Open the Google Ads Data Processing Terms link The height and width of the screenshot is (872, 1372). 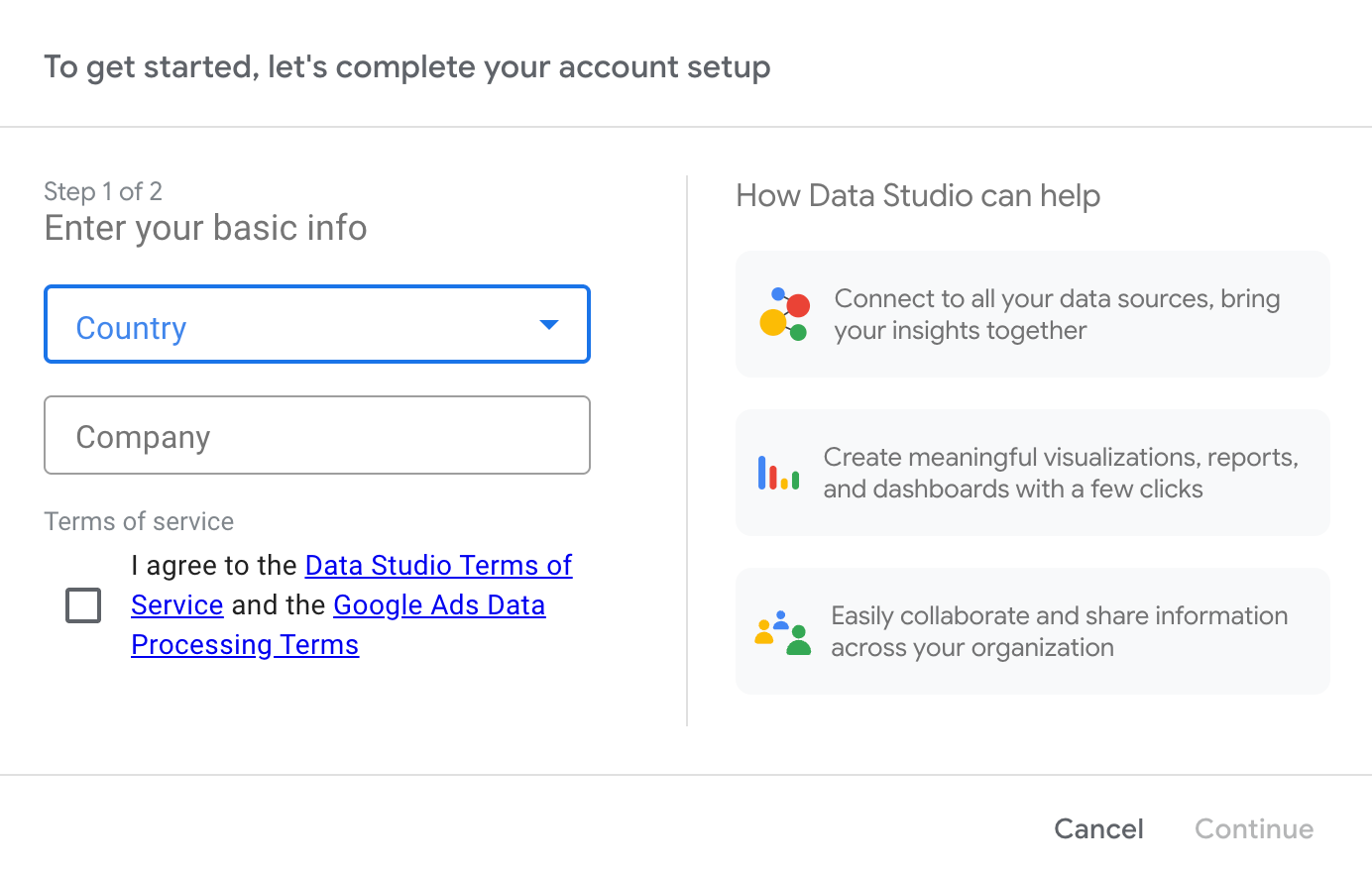(439, 605)
